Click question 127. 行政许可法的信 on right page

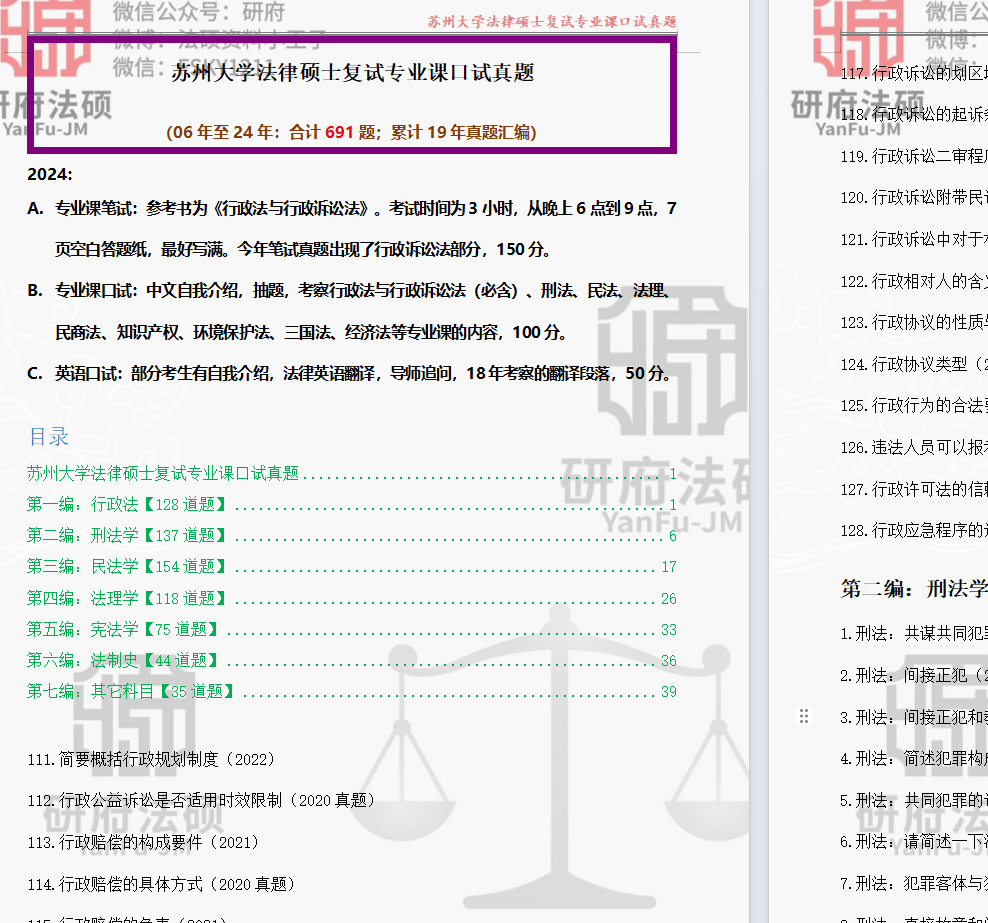pyautogui.click(x=914, y=489)
